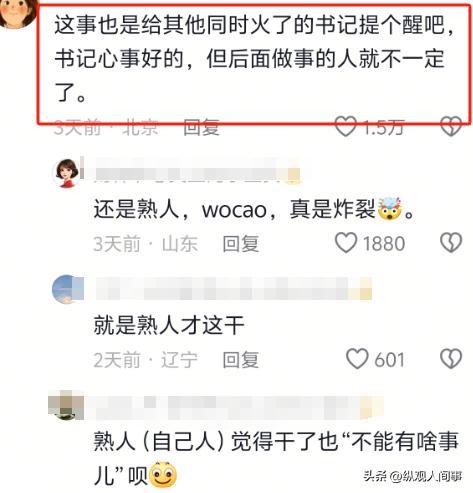Viewport: 473px width, 493px height.
Task: Reply to the Liaoning comment
Action: [240, 360]
